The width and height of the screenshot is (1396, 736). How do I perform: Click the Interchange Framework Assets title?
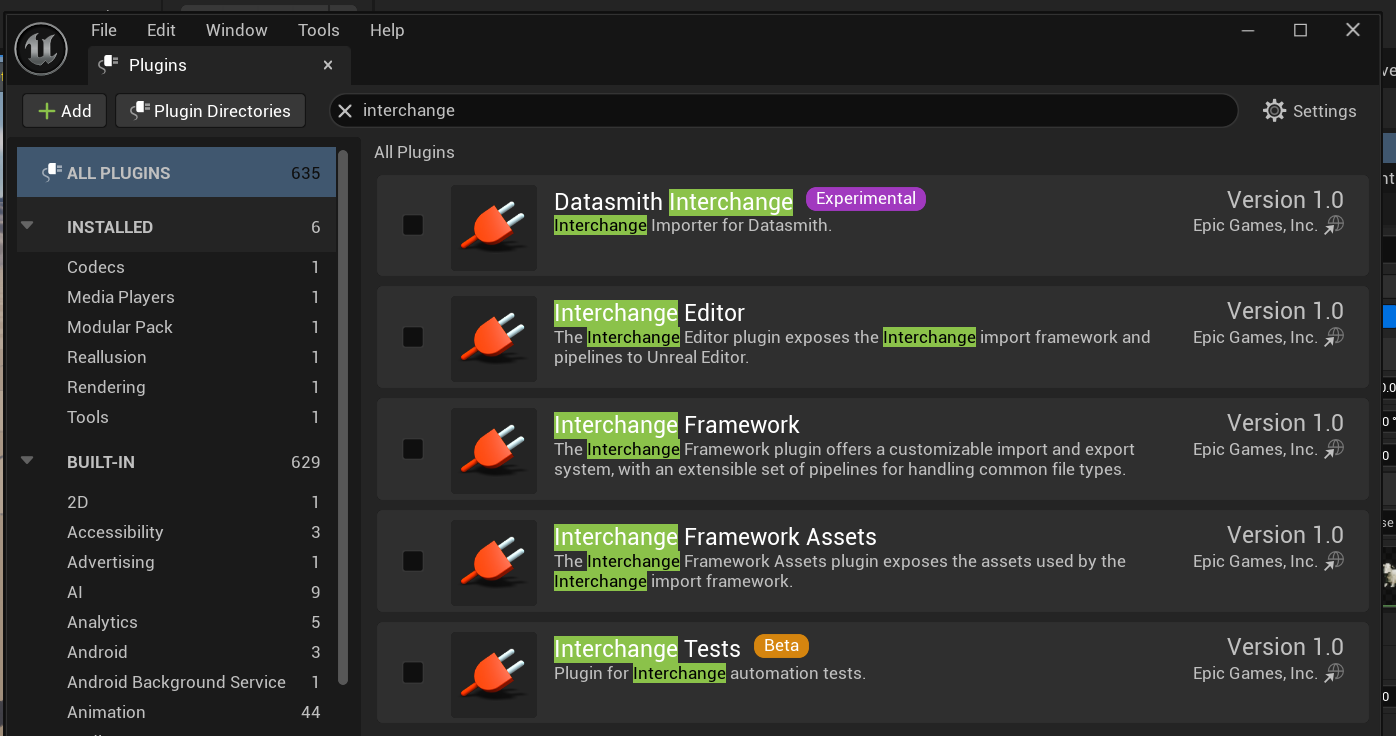pyautogui.click(x=715, y=537)
